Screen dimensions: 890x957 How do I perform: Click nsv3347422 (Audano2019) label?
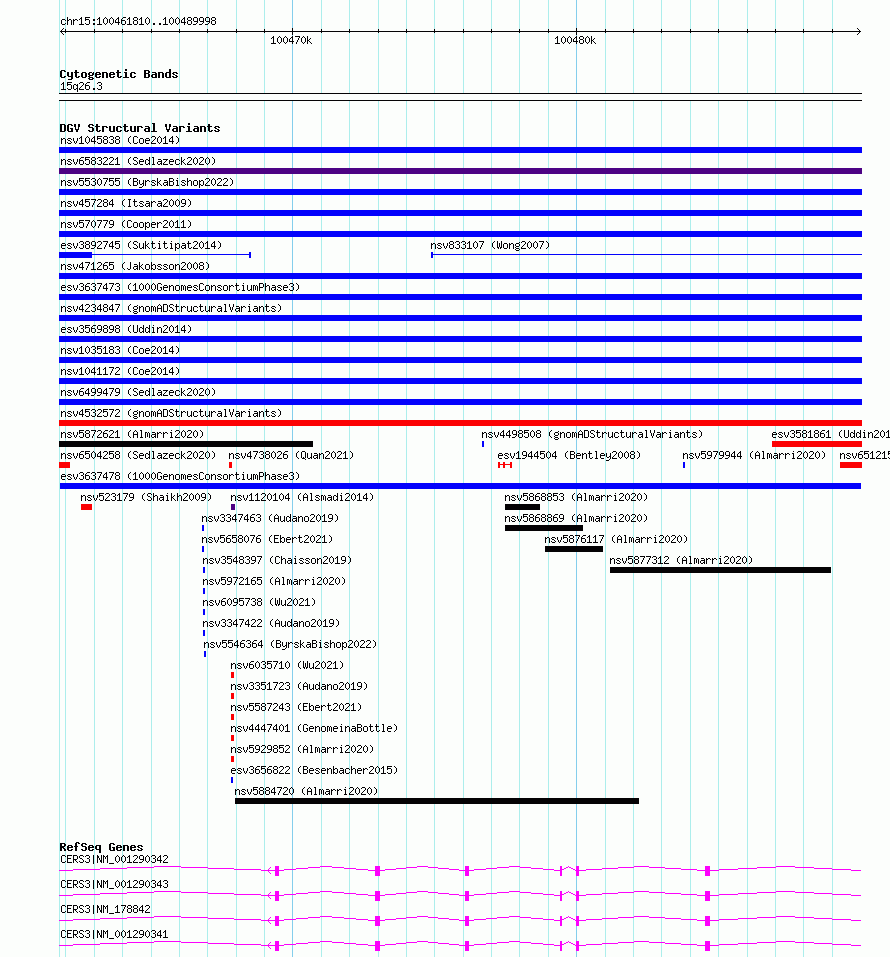[x=271, y=624]
